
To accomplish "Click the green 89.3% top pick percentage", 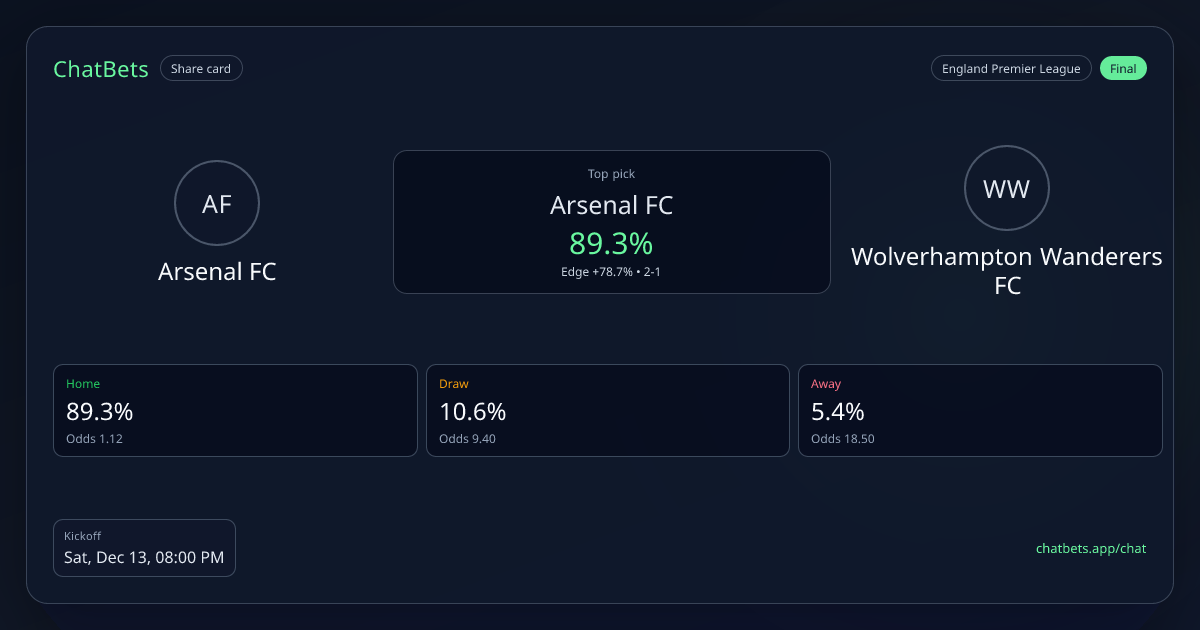I will click(611, 243).
